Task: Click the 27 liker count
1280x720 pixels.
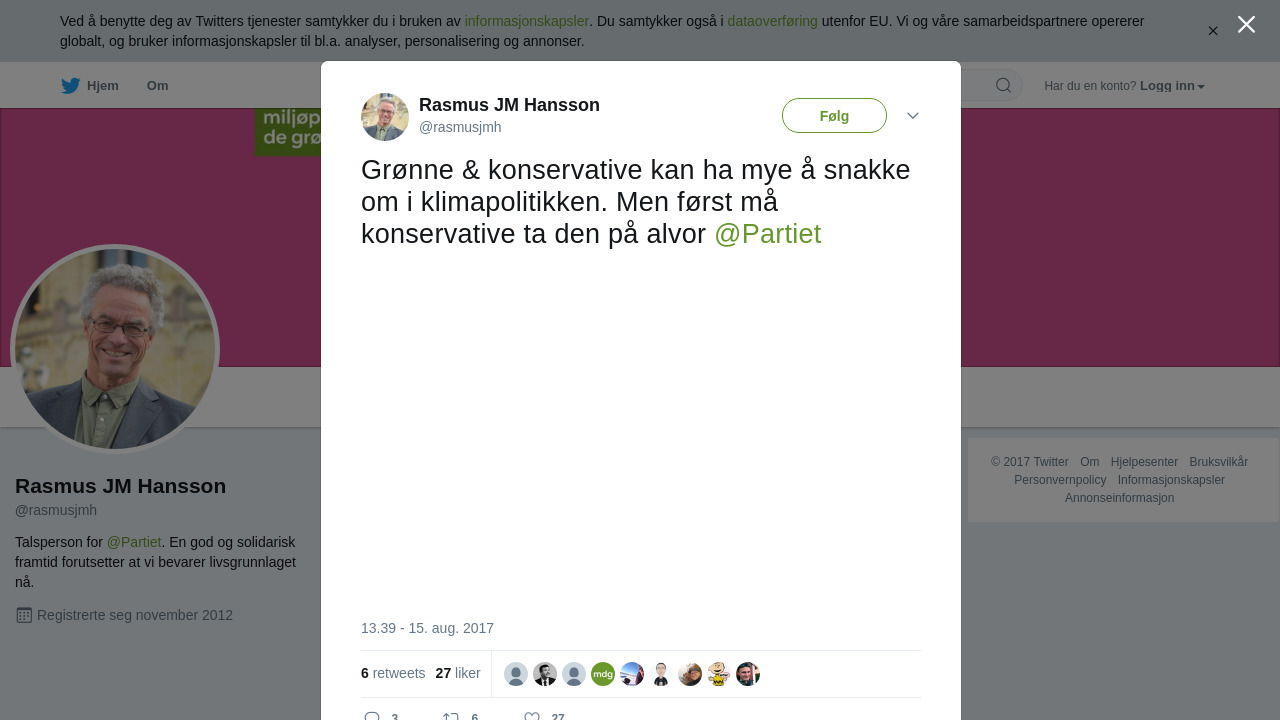Action: coord(458,673)
